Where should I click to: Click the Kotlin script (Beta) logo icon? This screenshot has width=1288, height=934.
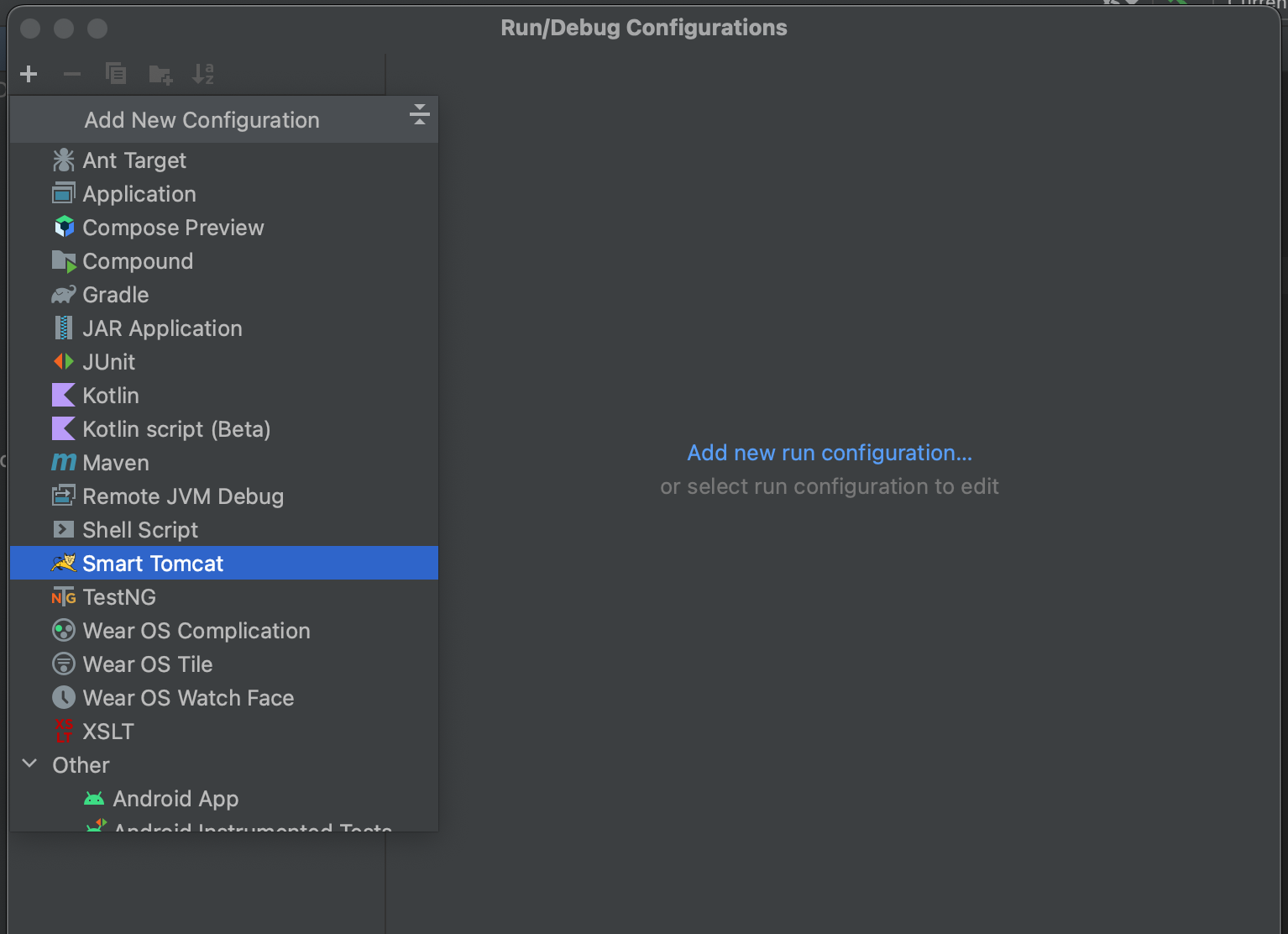pyautogui.click(x=64, y=428)
